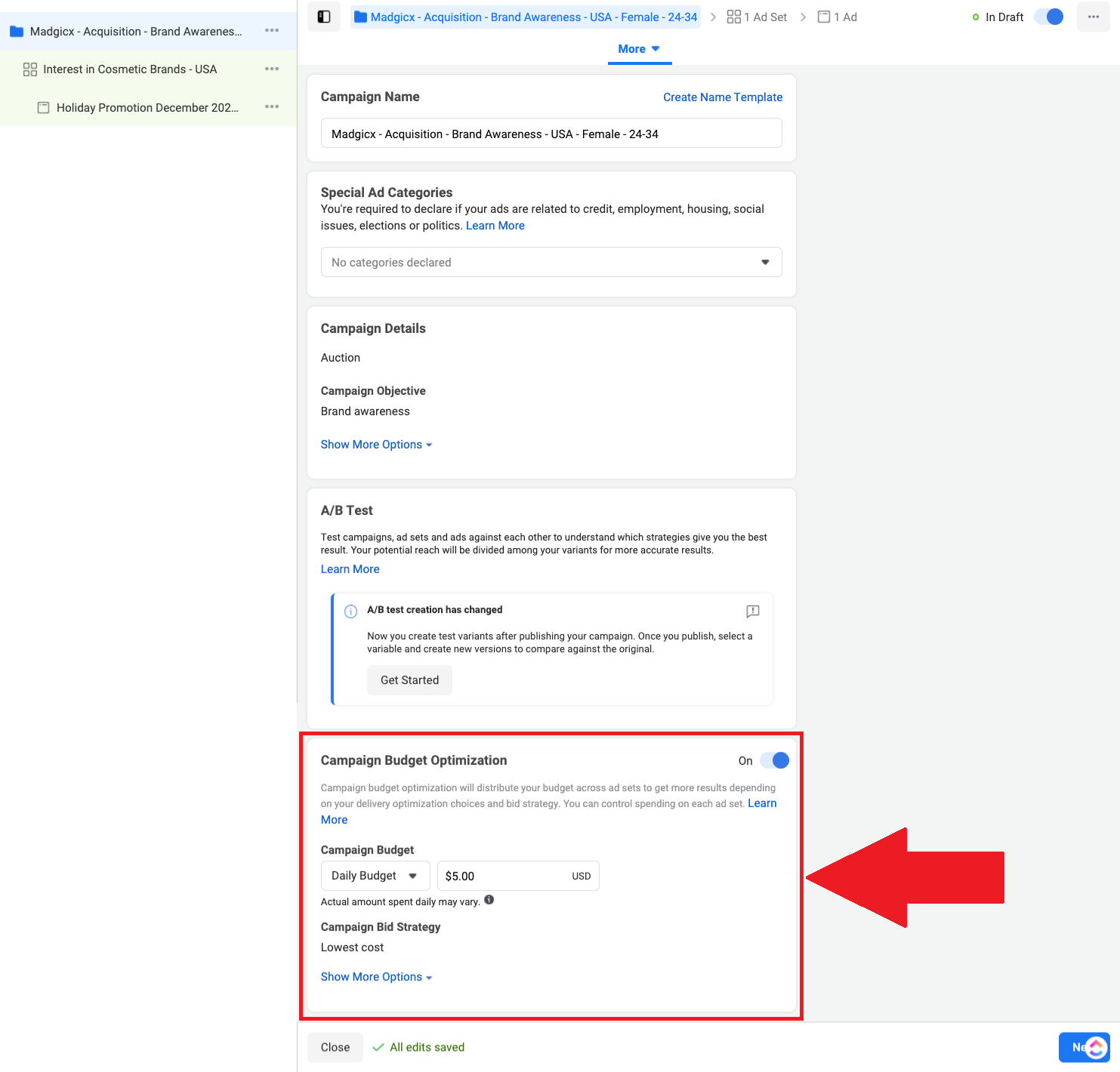Go to 1 Ad Set breadcrumb

coord(757,17)
